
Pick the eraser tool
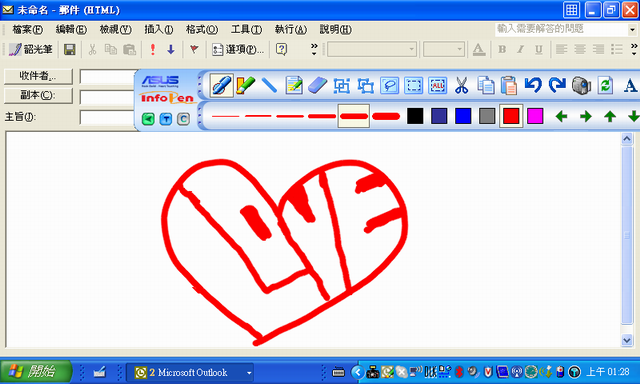tap(318, 85)
